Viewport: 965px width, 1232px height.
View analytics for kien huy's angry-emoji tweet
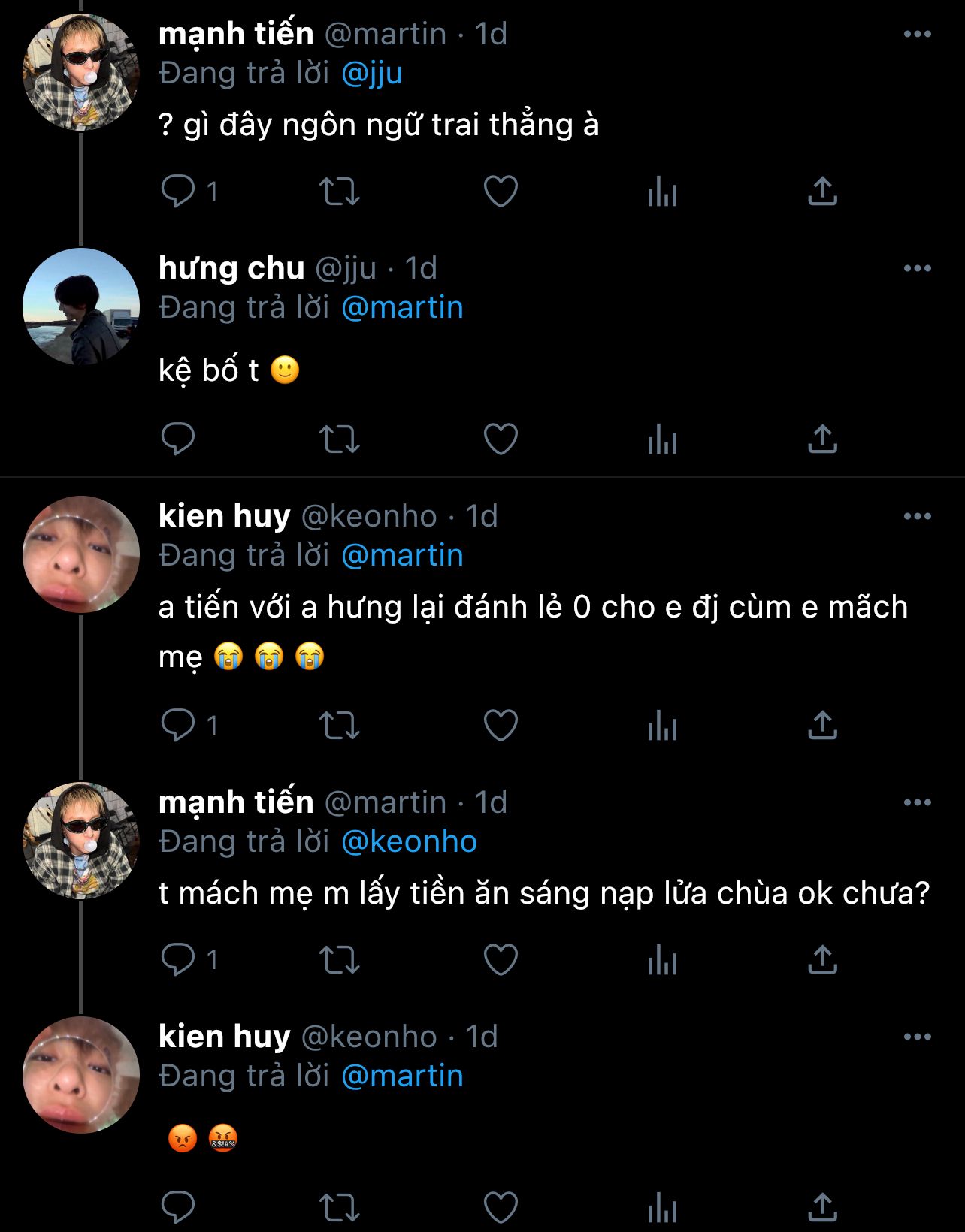coord(662,1207)
